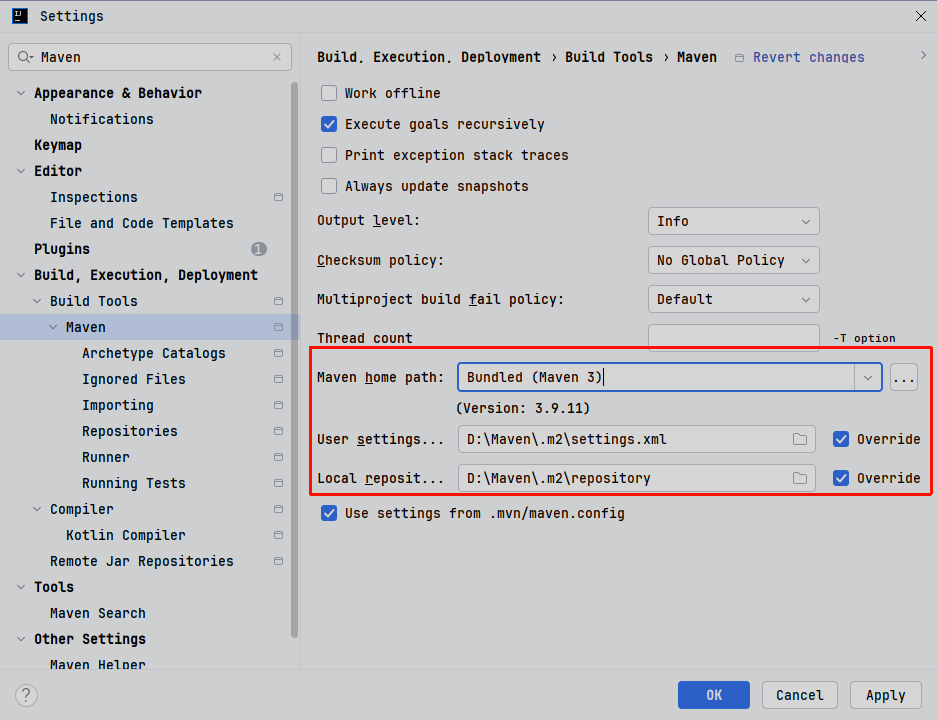Open Maven Search under Tools
The image size is (937, 720).
[98, 613]
